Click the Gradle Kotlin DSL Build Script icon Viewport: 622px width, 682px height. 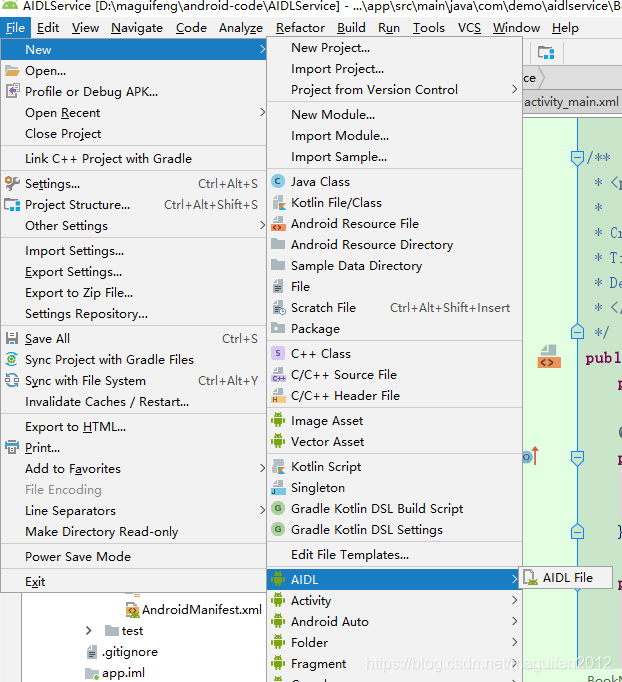pos(278,508)
